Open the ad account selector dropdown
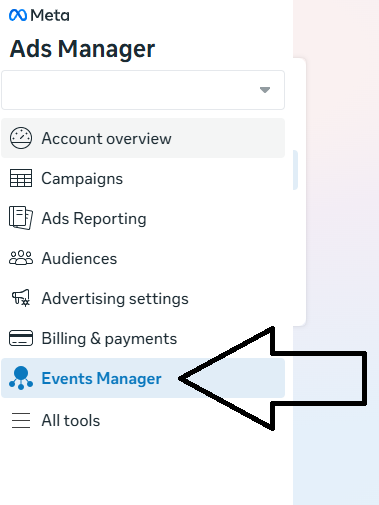This screenshot has height=505, width=379. (x=143, y=90)
